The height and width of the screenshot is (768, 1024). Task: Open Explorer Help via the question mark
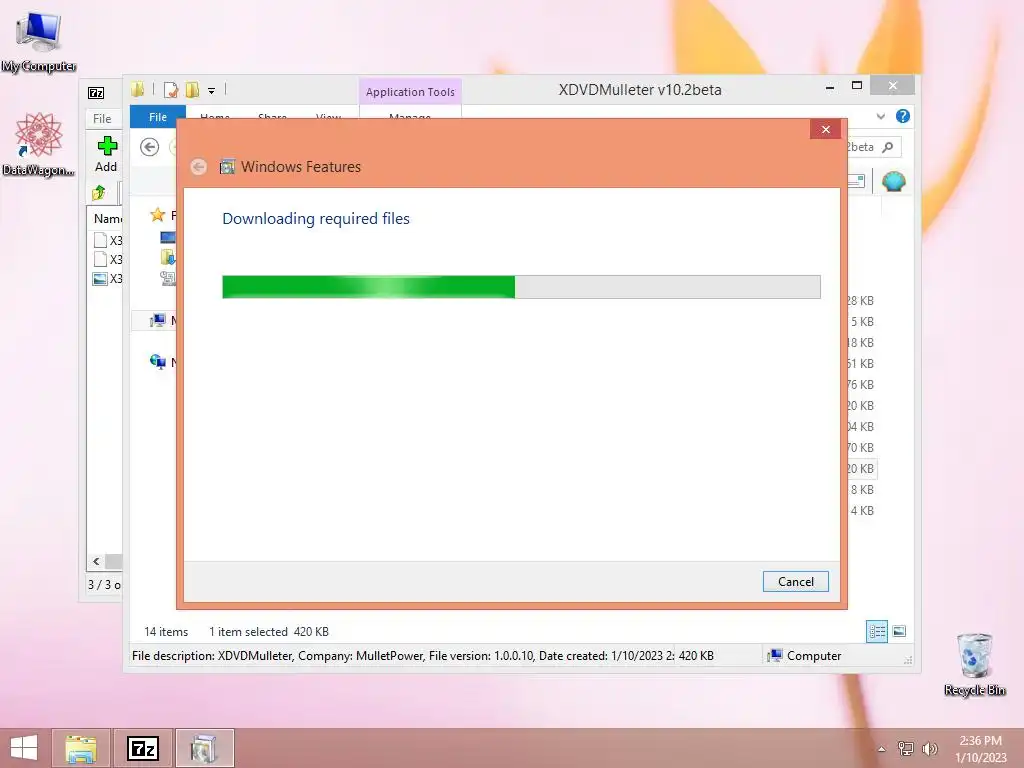[x=903, y=116]
